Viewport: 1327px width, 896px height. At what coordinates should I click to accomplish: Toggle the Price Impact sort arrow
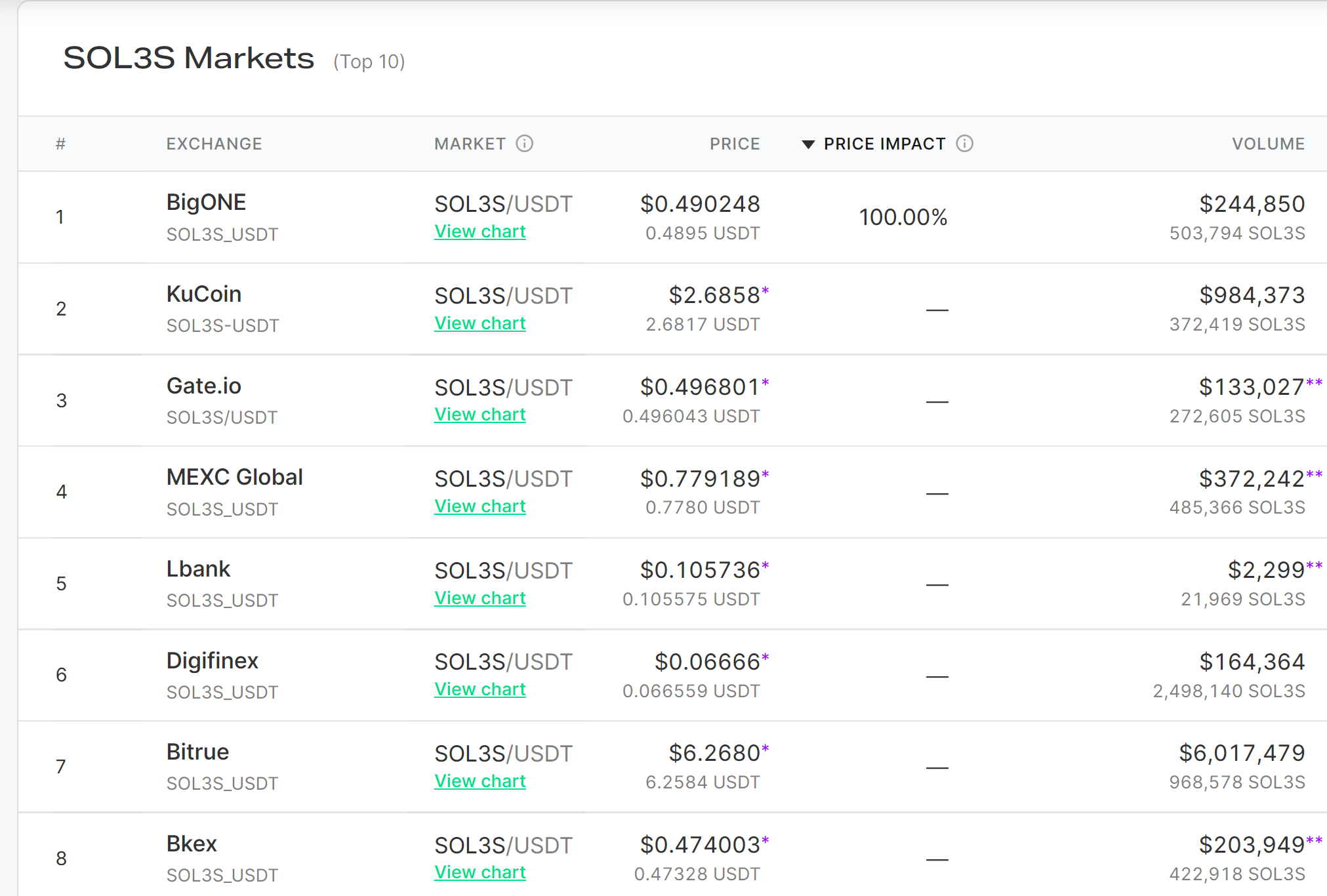808,144
